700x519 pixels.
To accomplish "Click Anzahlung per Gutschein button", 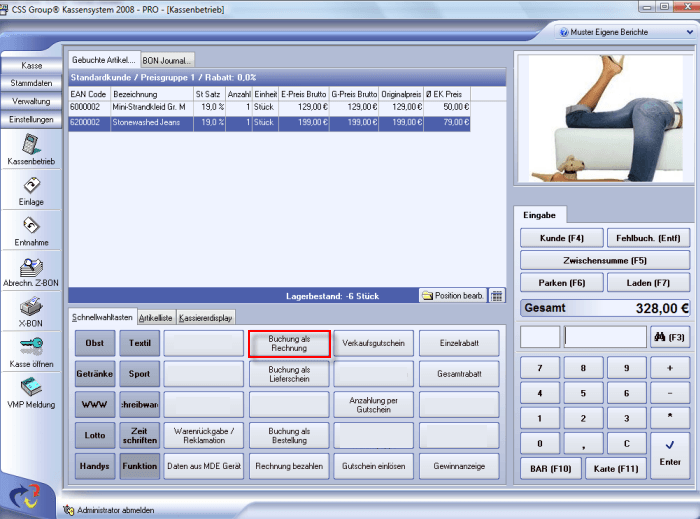I will click(x=373, y=405).
